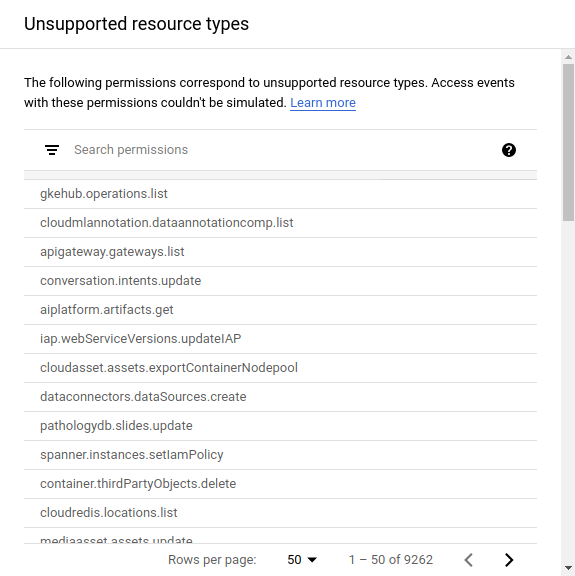Click the vertical scrollbar thumb
The image size is (575, 576).
[568, 142]
